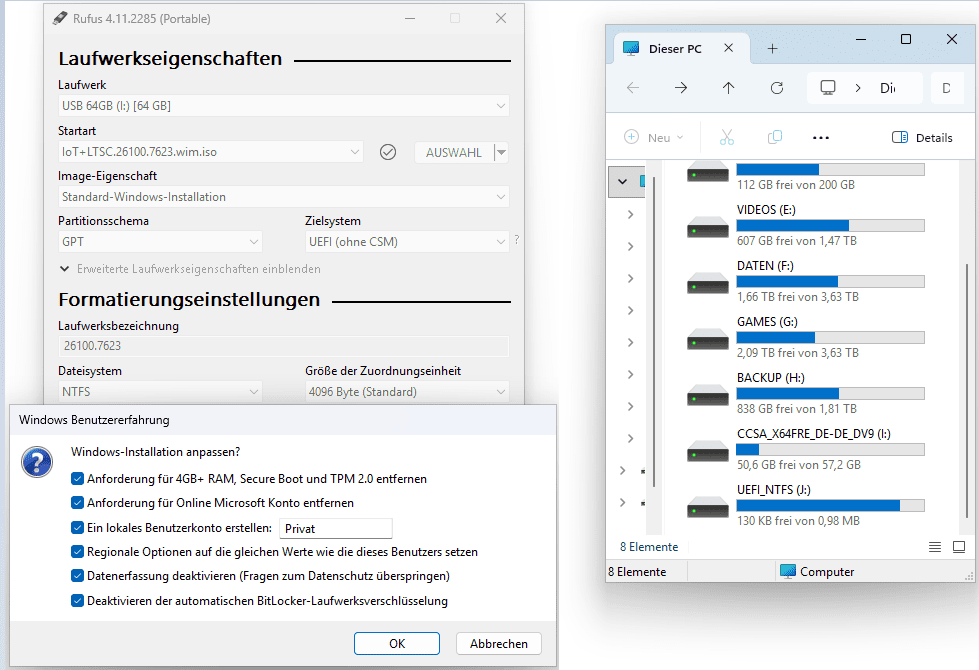The height and width of the screenshot is (670, 979).
Task: Click "1,66 TB frei von 3,63 TB" text
Action: click(797, 297)
